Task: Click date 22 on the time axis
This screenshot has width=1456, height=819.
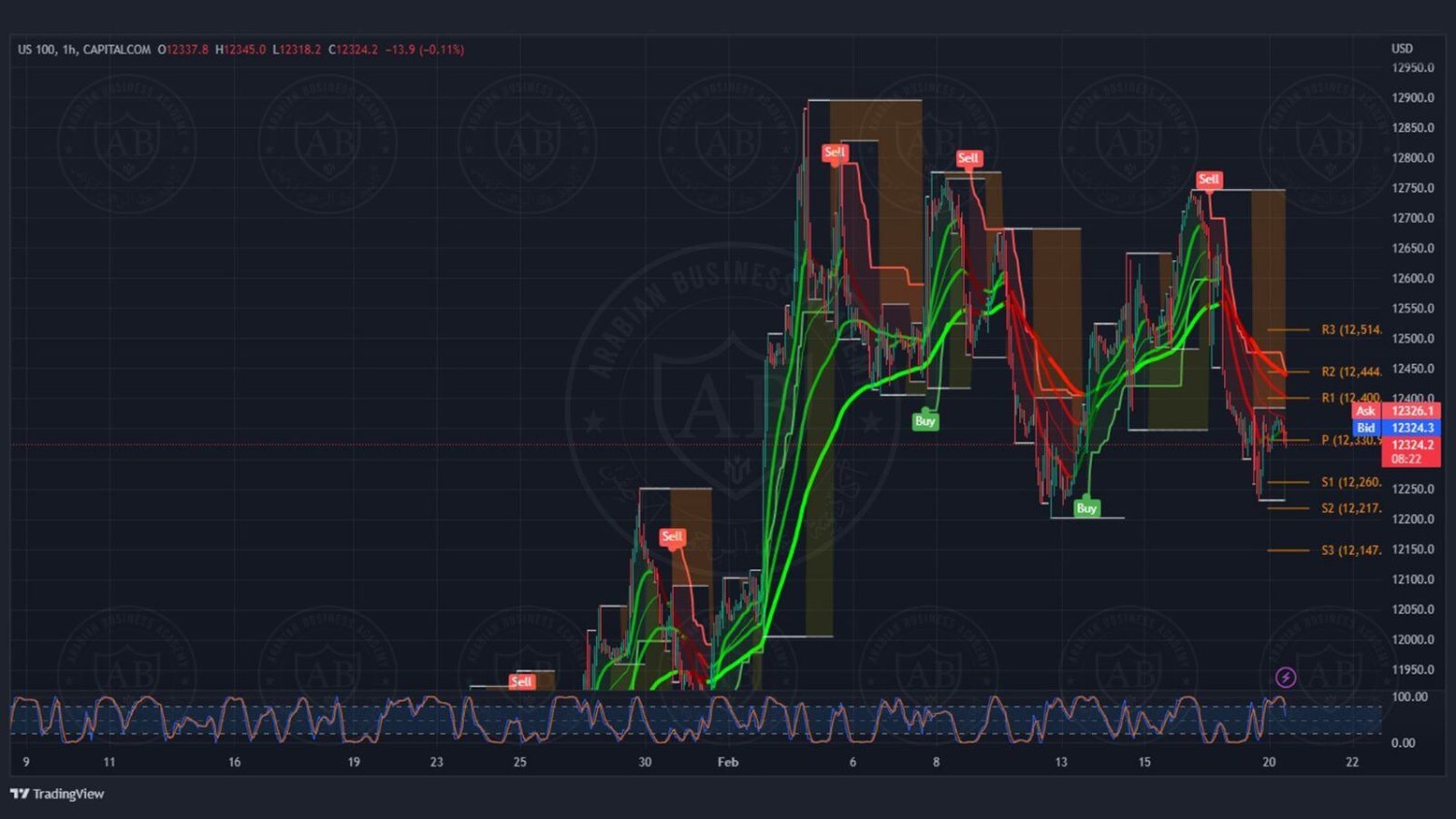Action: (x=1352, y=763)
